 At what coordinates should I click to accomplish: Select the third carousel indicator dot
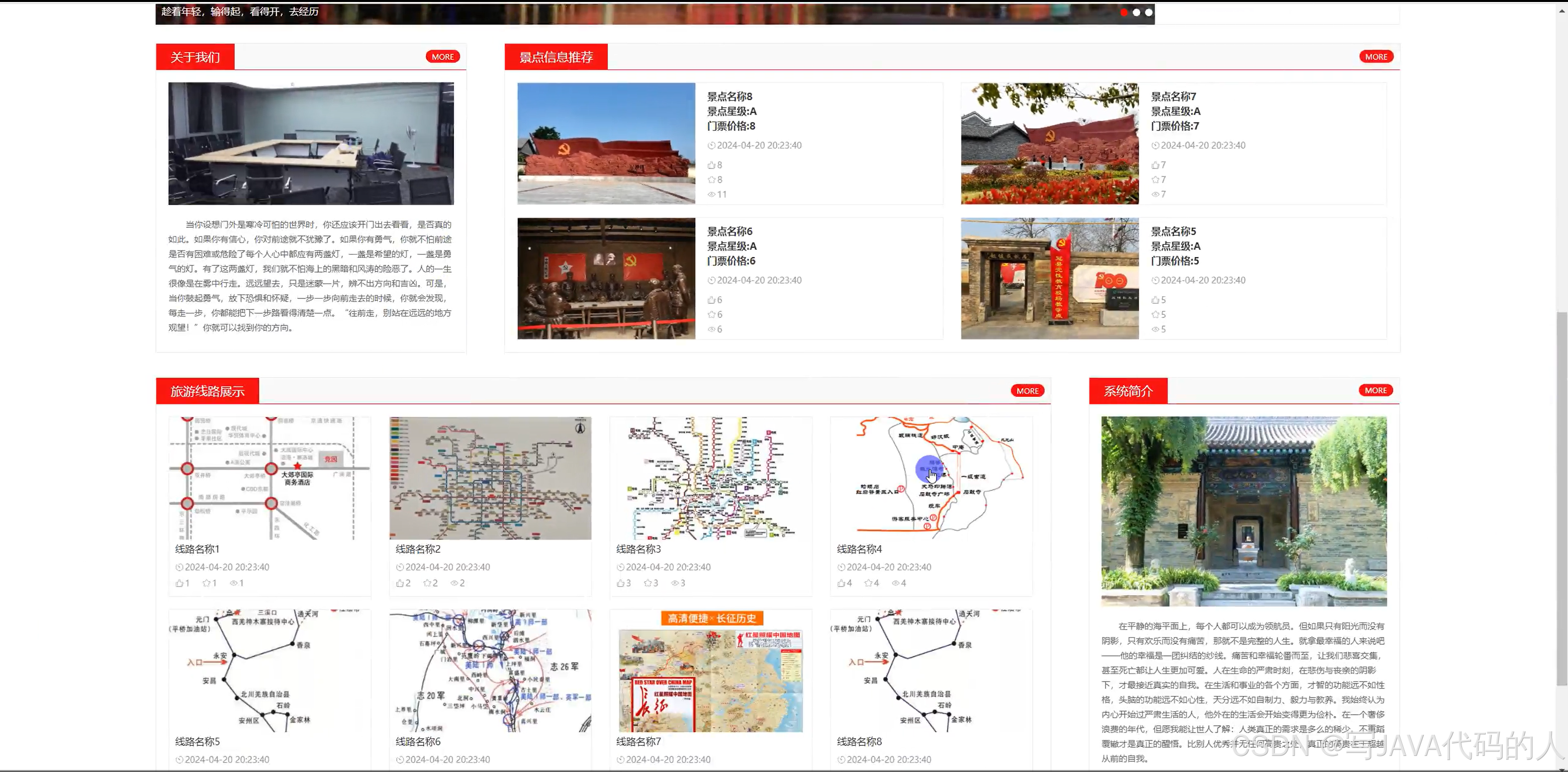[x=1149, y=12]
